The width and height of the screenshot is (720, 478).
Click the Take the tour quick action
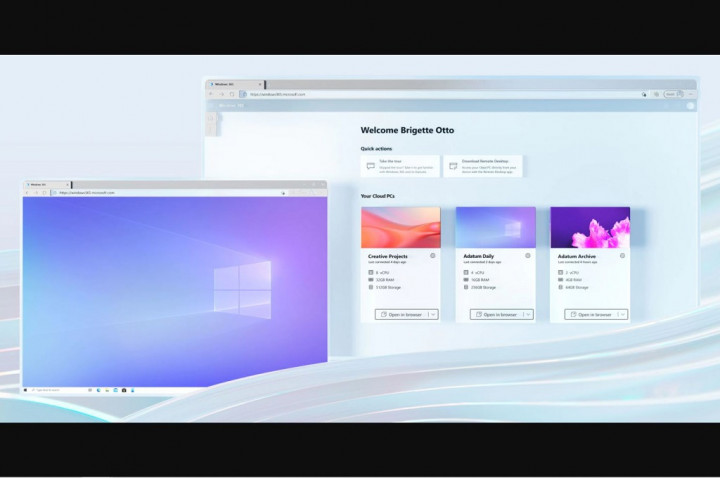pos(400,166)
